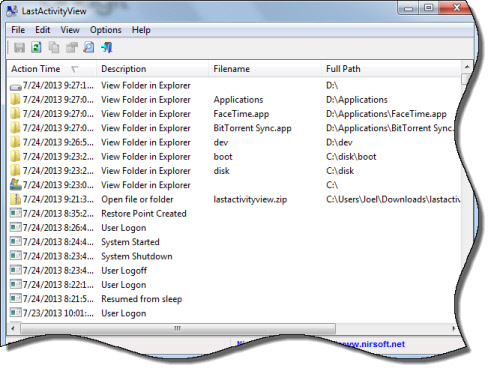
Task: Select the User Logoff description text
Action: click(x=124, y=271)
